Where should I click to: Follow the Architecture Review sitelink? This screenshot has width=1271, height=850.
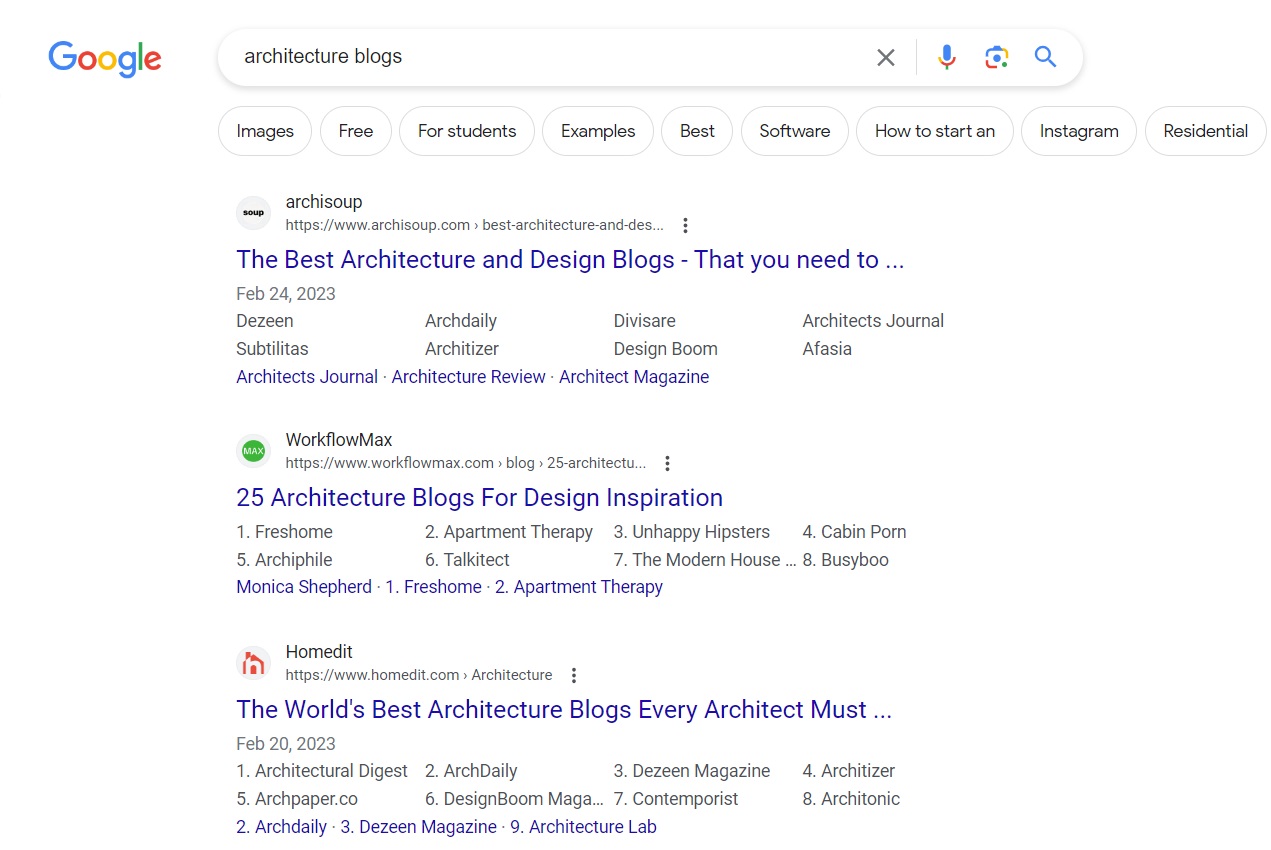click(x=468, y=377)
